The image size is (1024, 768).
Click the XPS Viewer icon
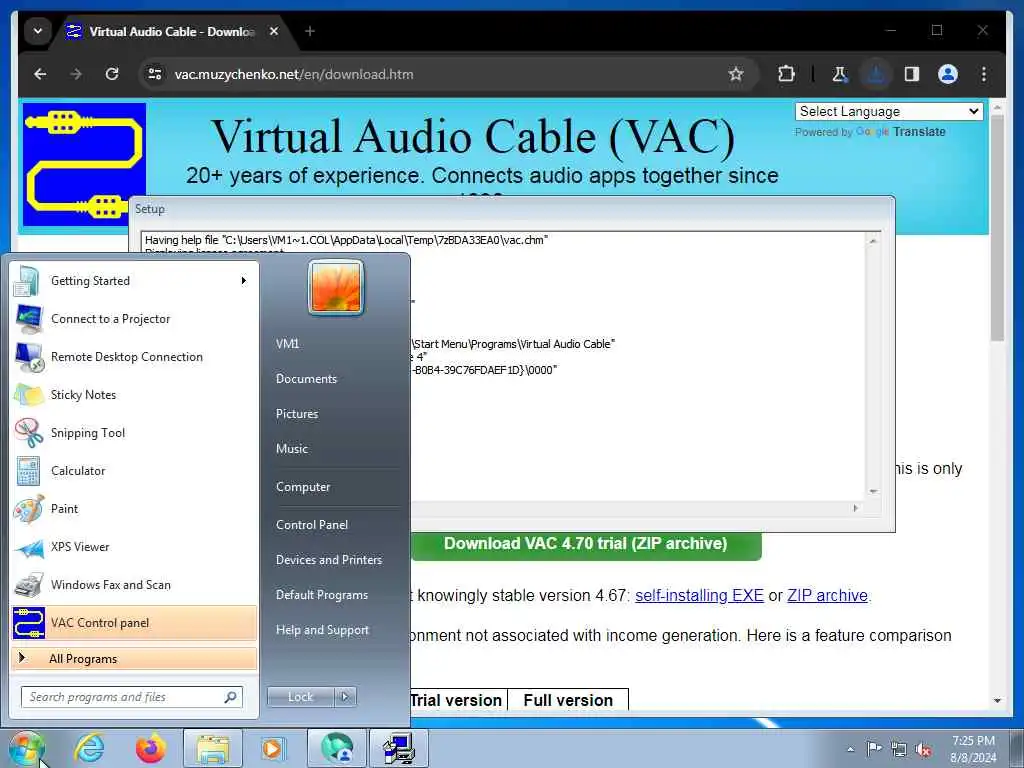(28, 547)
